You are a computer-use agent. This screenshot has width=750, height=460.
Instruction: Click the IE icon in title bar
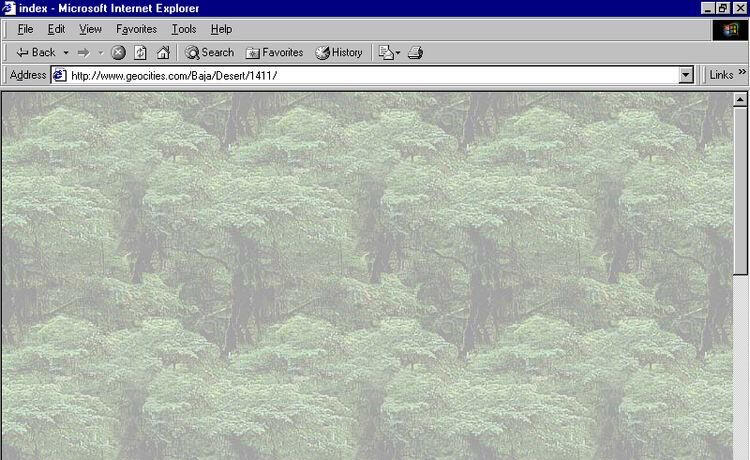point(9,8)
